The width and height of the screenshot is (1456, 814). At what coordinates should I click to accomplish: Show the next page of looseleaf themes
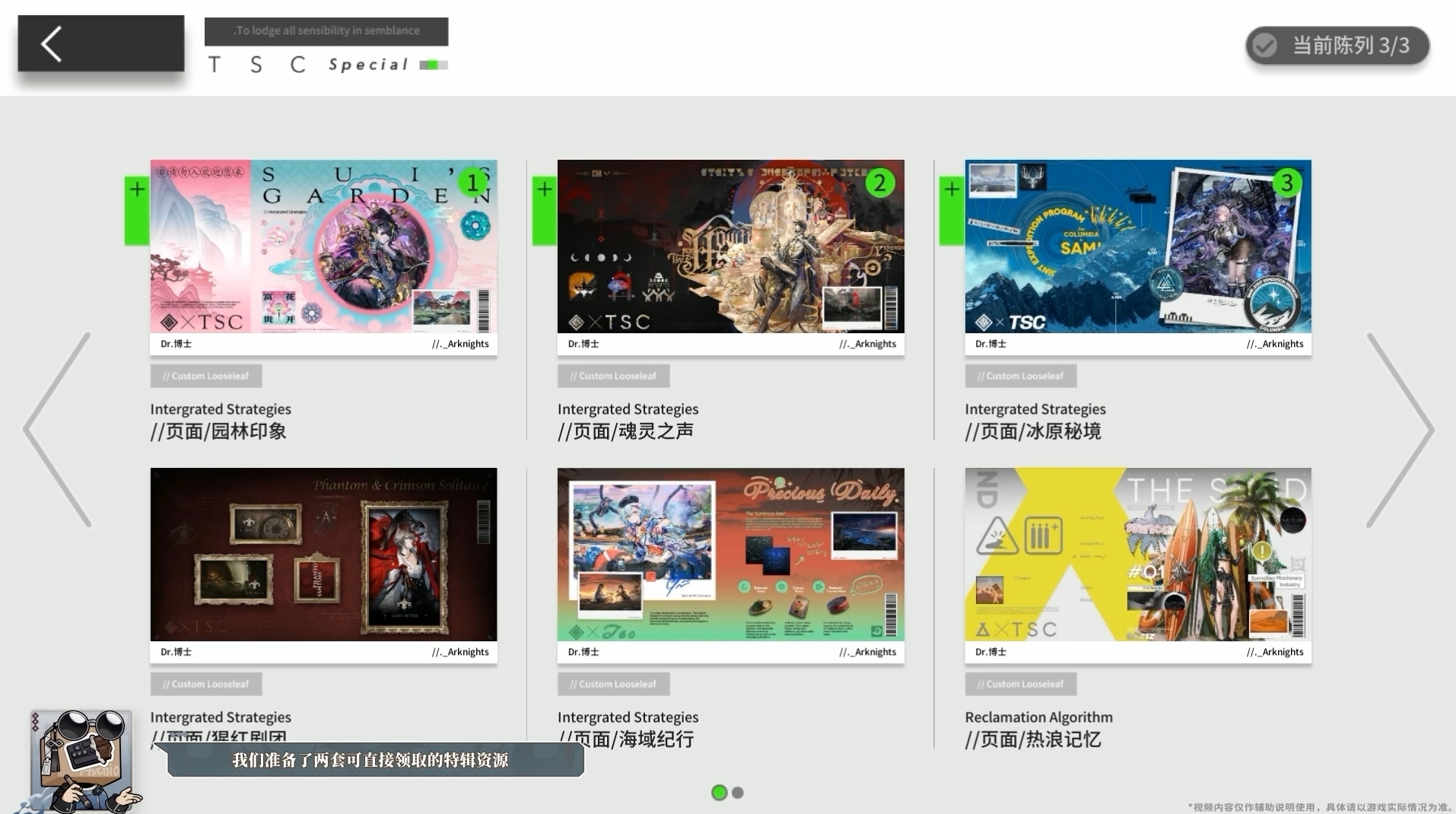click(x=1400, y=430)
